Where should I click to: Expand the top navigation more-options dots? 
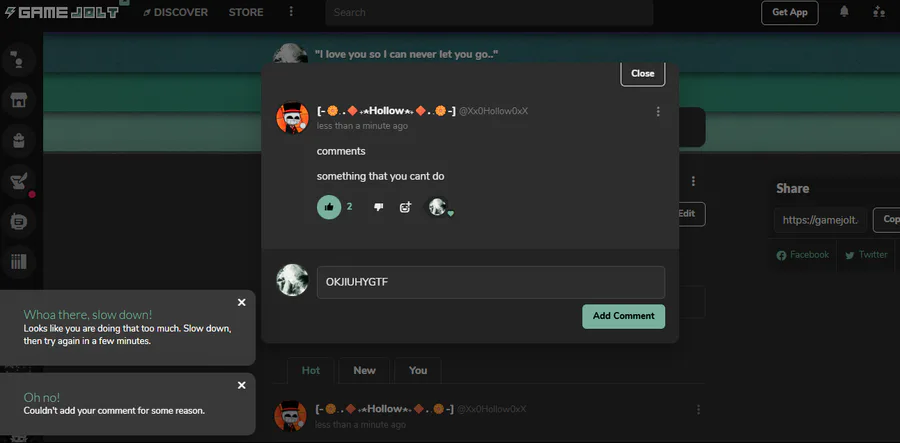291,11
